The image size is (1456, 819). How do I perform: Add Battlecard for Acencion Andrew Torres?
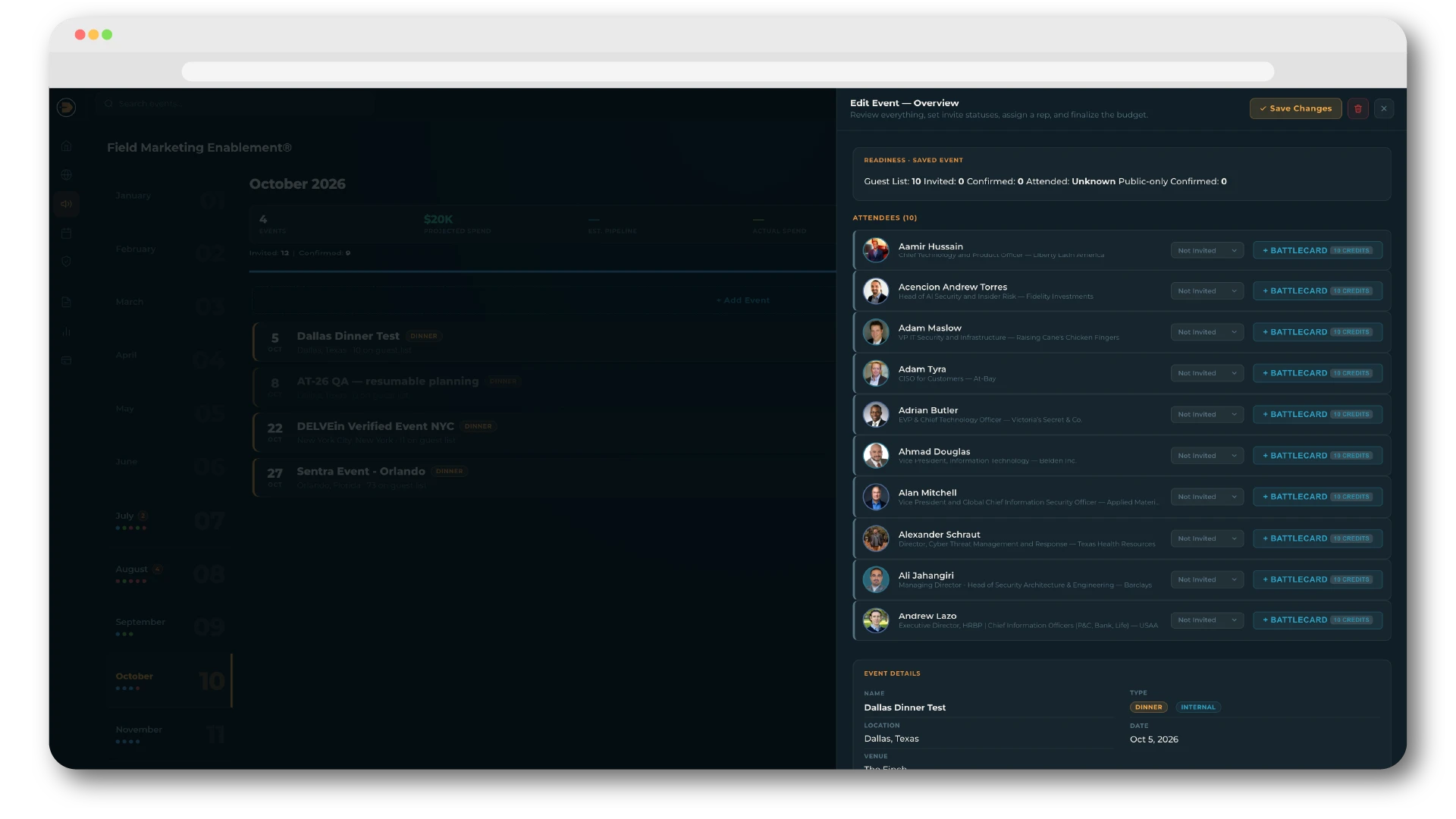pos(1317,291)
